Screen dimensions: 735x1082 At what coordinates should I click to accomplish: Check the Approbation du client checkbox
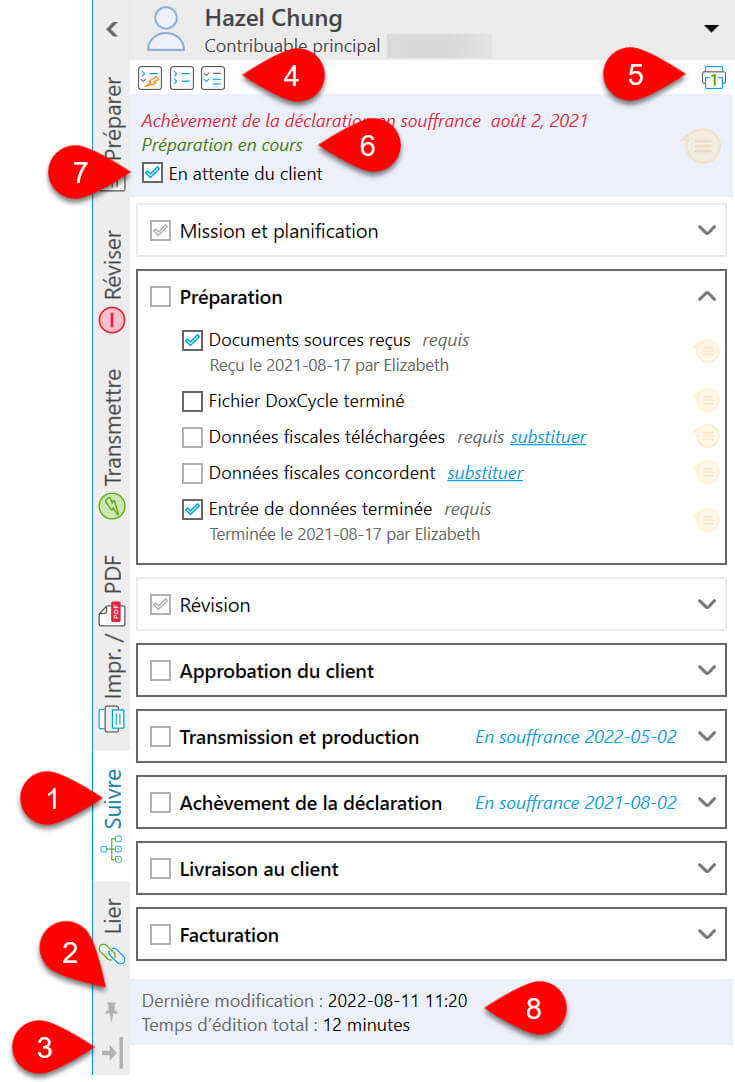click(160, 671)
